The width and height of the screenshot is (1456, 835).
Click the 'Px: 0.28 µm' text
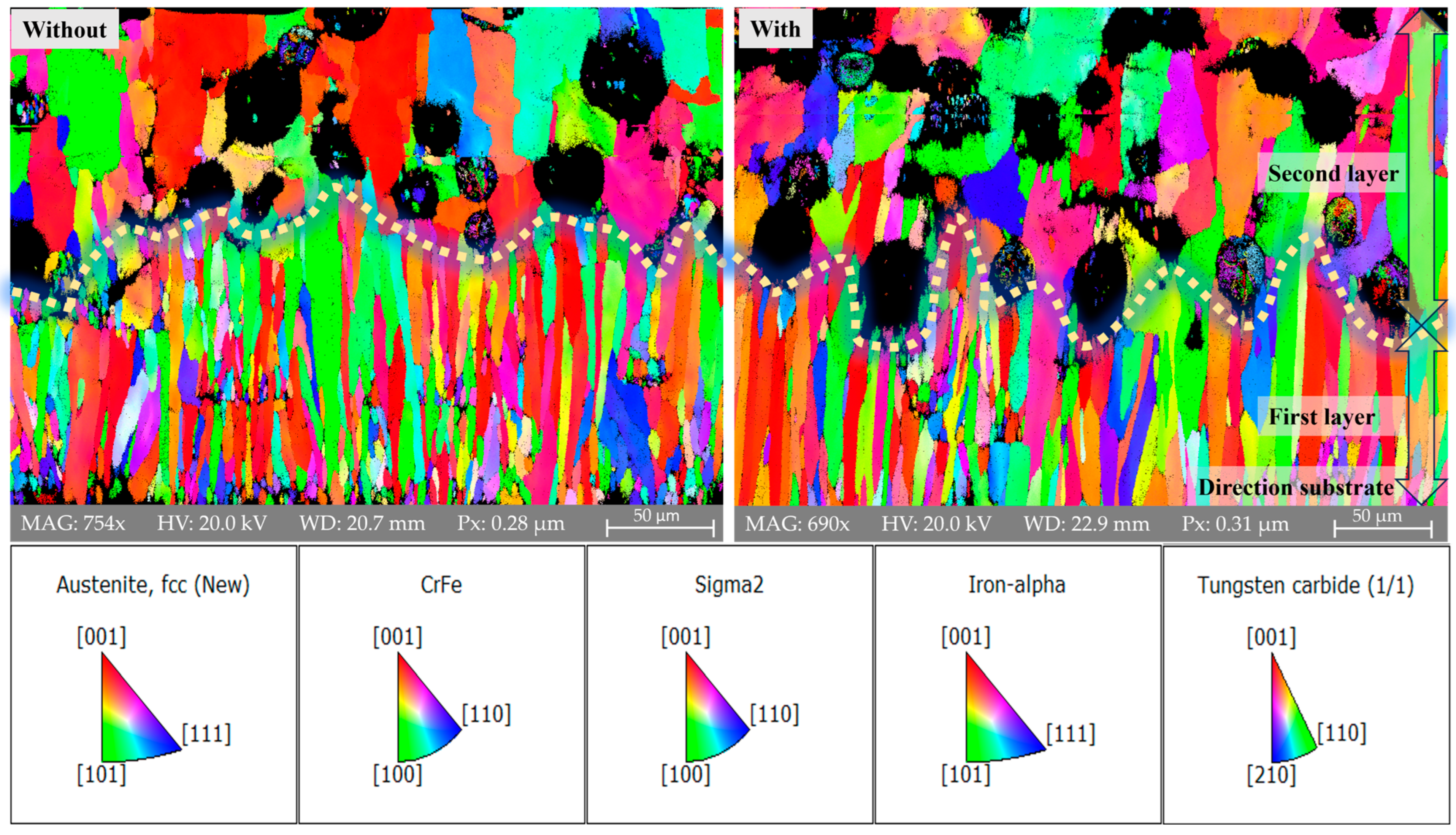pos(511,524)
